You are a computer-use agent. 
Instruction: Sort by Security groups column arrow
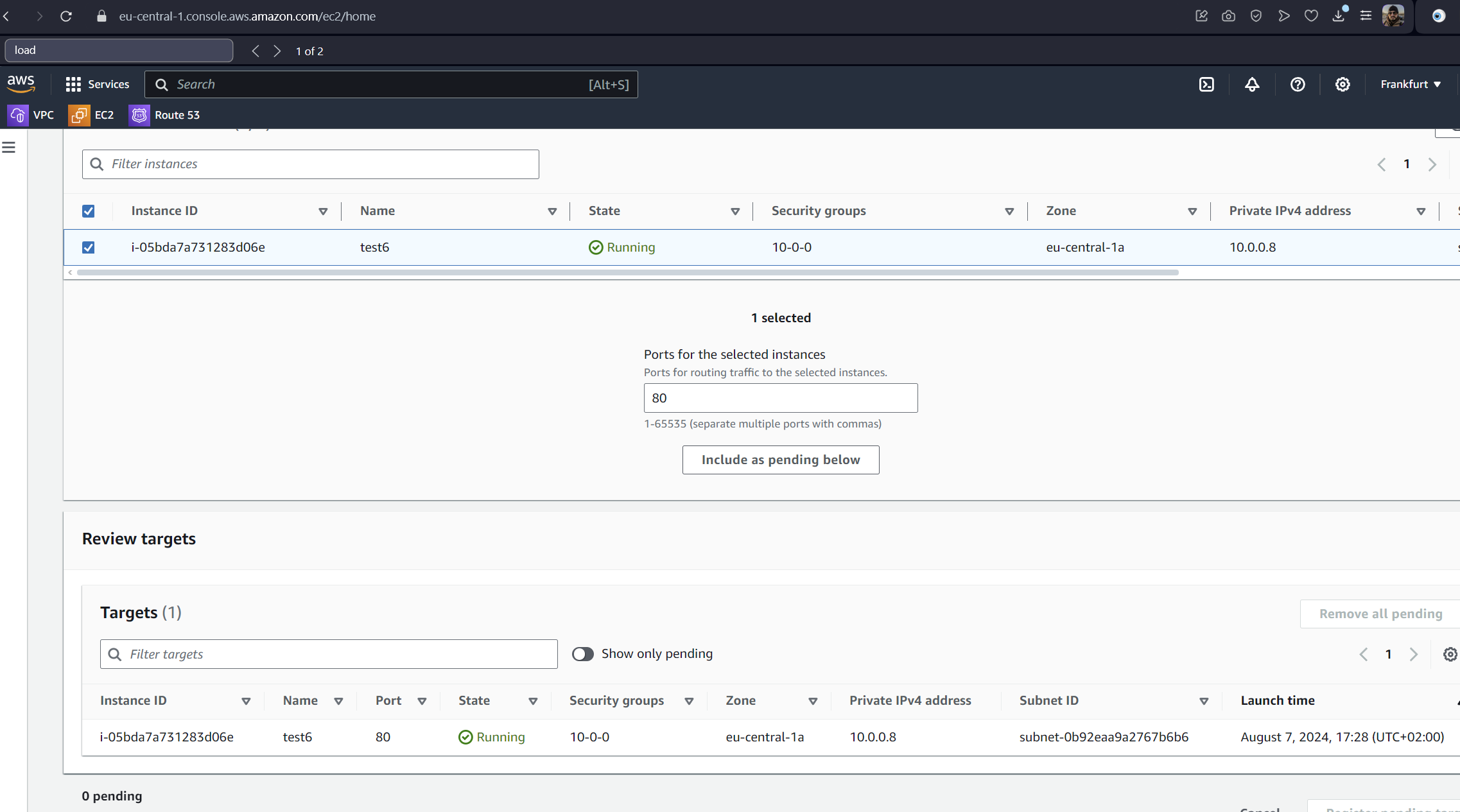[1009, 211]
